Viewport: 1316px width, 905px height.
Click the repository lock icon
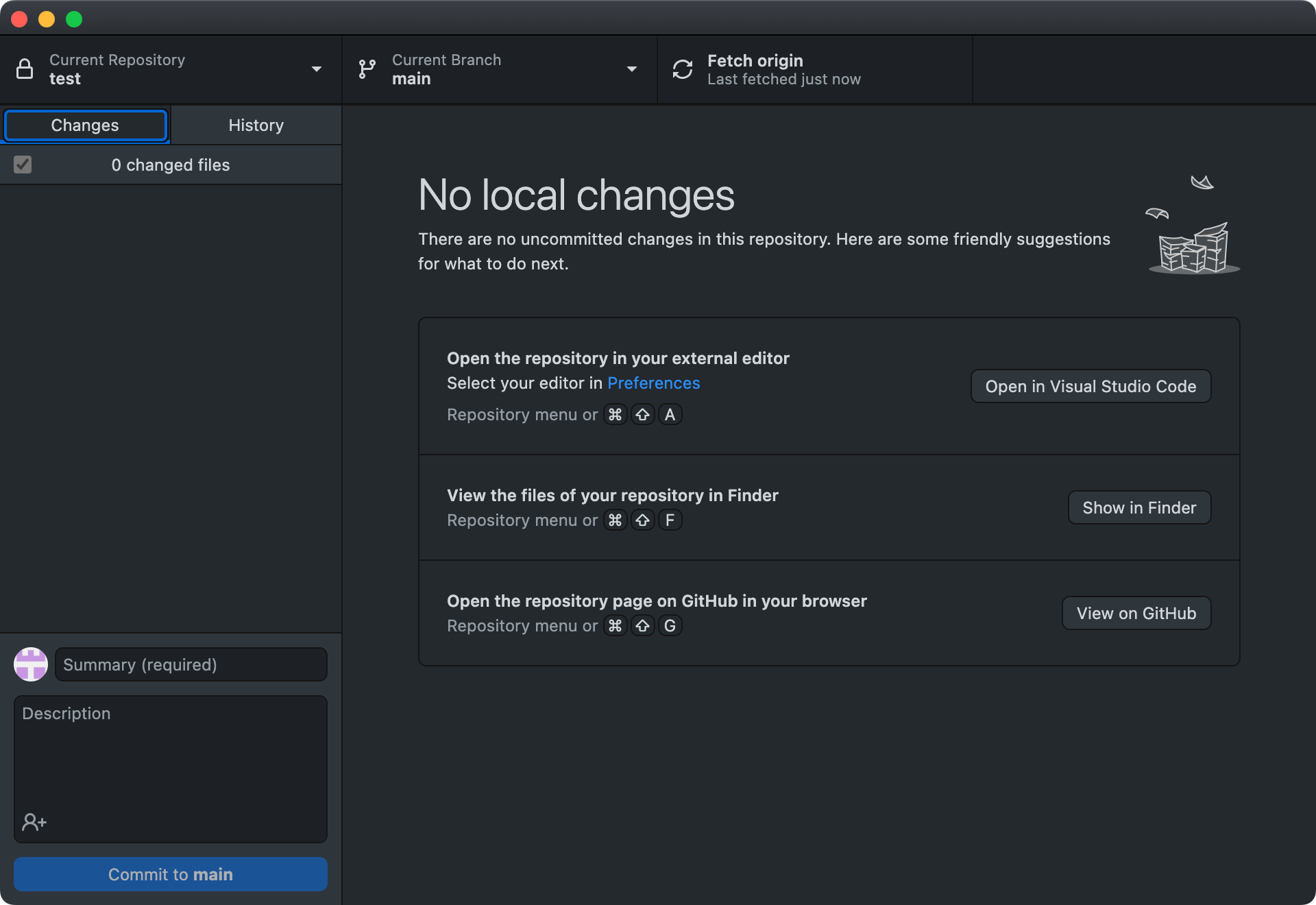(x=25, y=69)
